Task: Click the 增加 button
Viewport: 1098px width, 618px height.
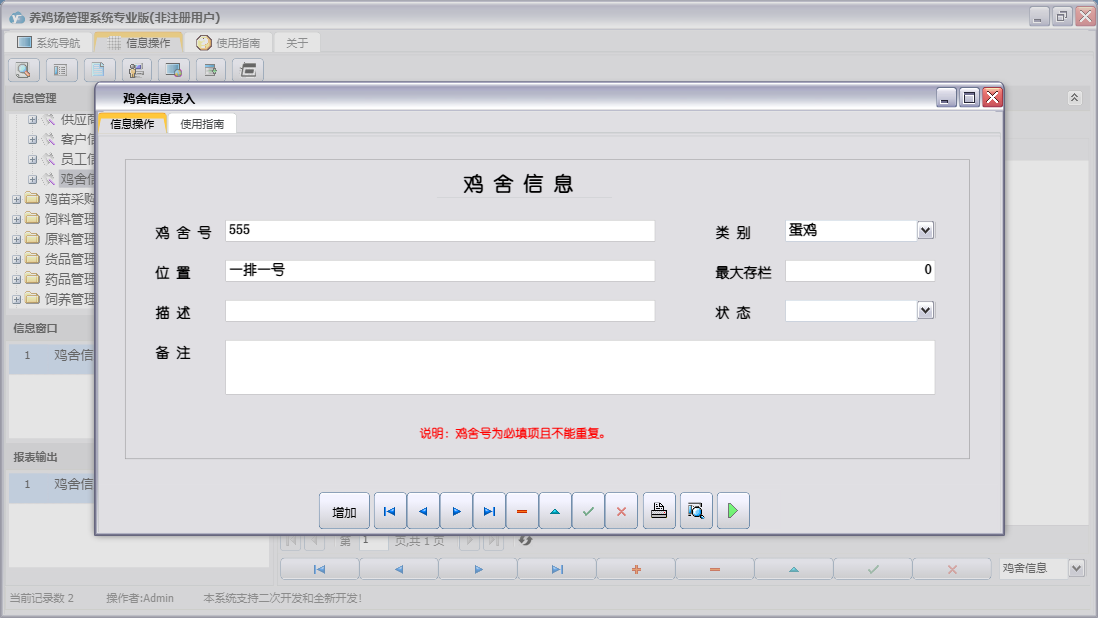Action: coord(344,510)
